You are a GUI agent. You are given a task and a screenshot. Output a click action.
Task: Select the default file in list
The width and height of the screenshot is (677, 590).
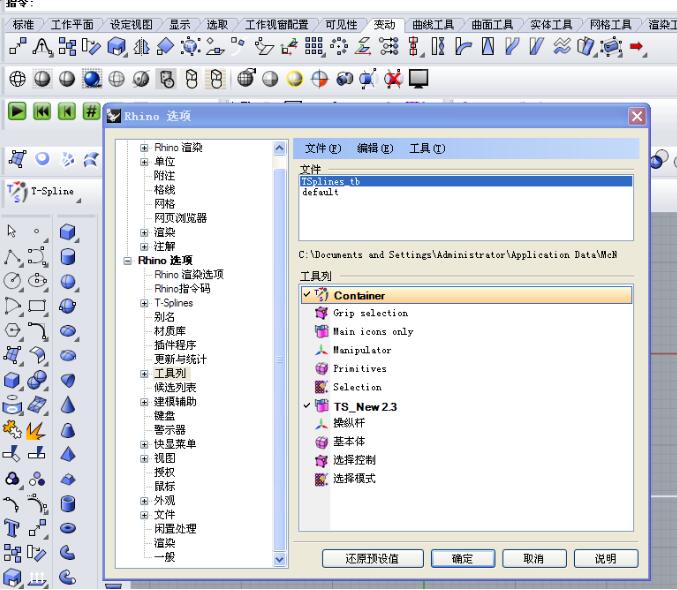320,192
